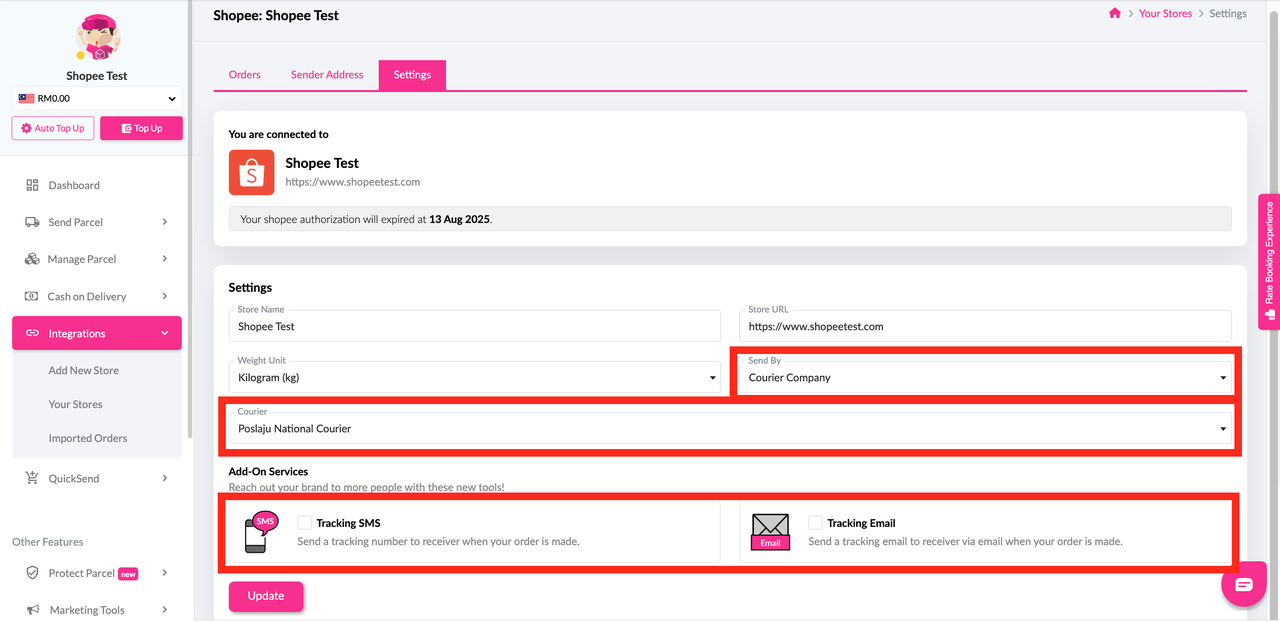
Task: Click the Store Name input field
Action: [x=474, y=326]
